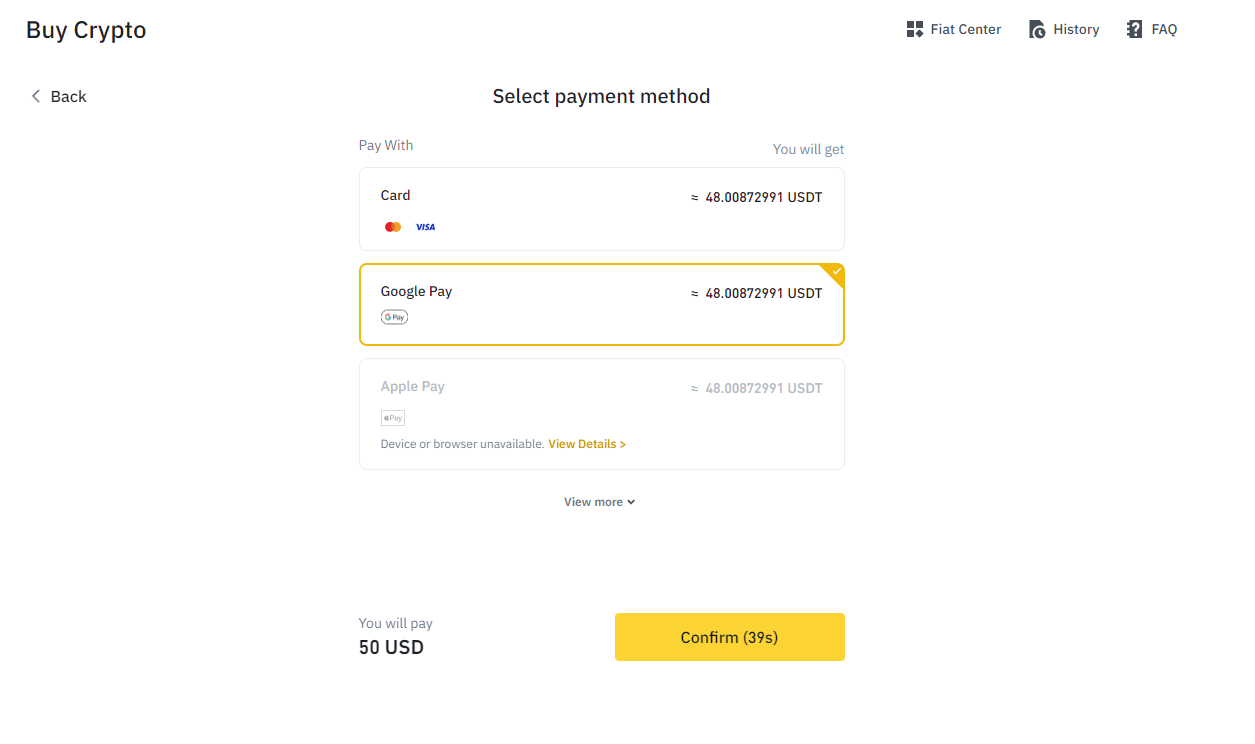This screenshot has width=1255, height=744.
Task: Click the Mastercard logo icon
Action: click(x=393, y=227)
